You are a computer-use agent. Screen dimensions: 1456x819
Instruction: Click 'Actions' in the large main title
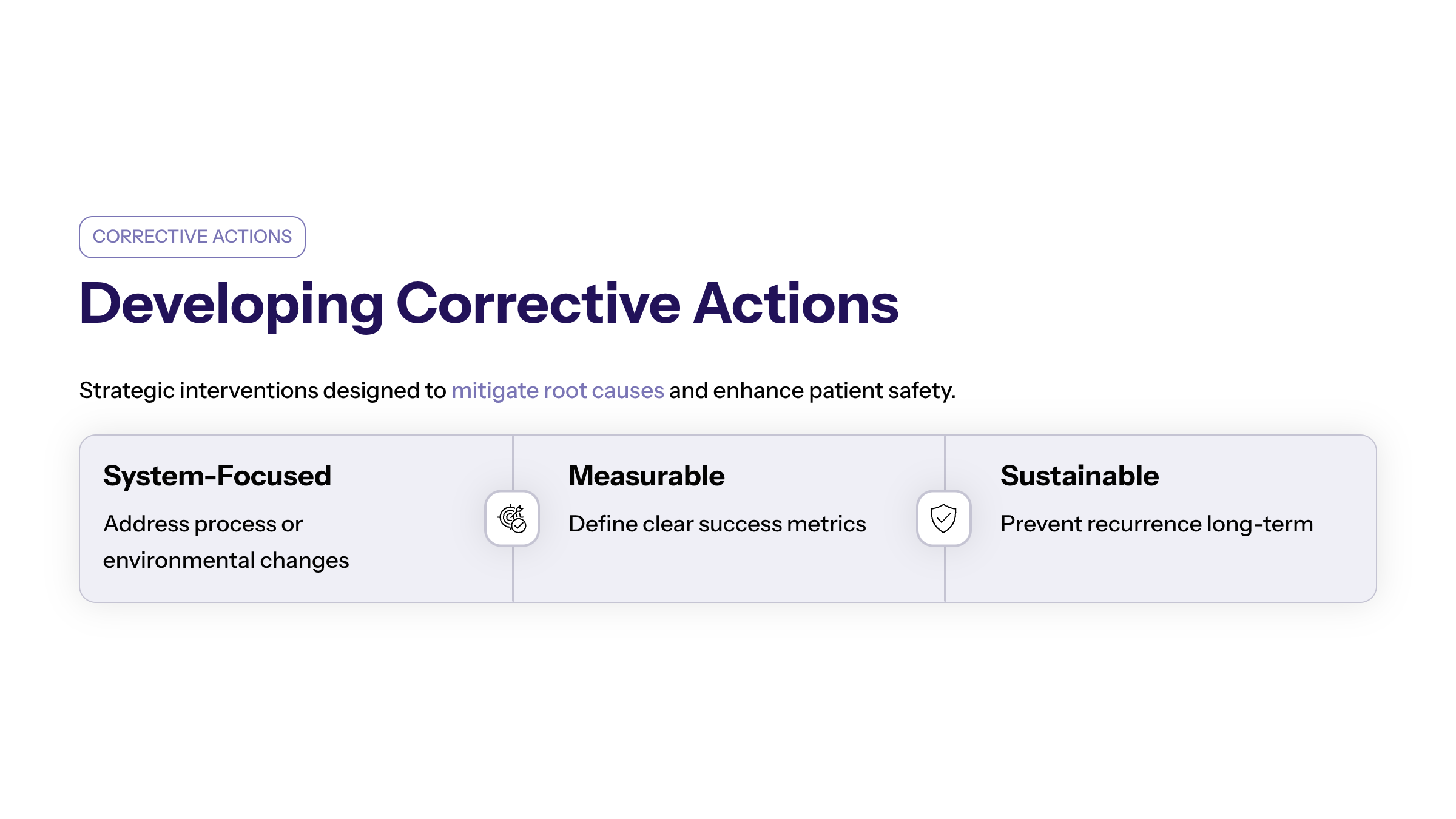(x=795, y=305)
